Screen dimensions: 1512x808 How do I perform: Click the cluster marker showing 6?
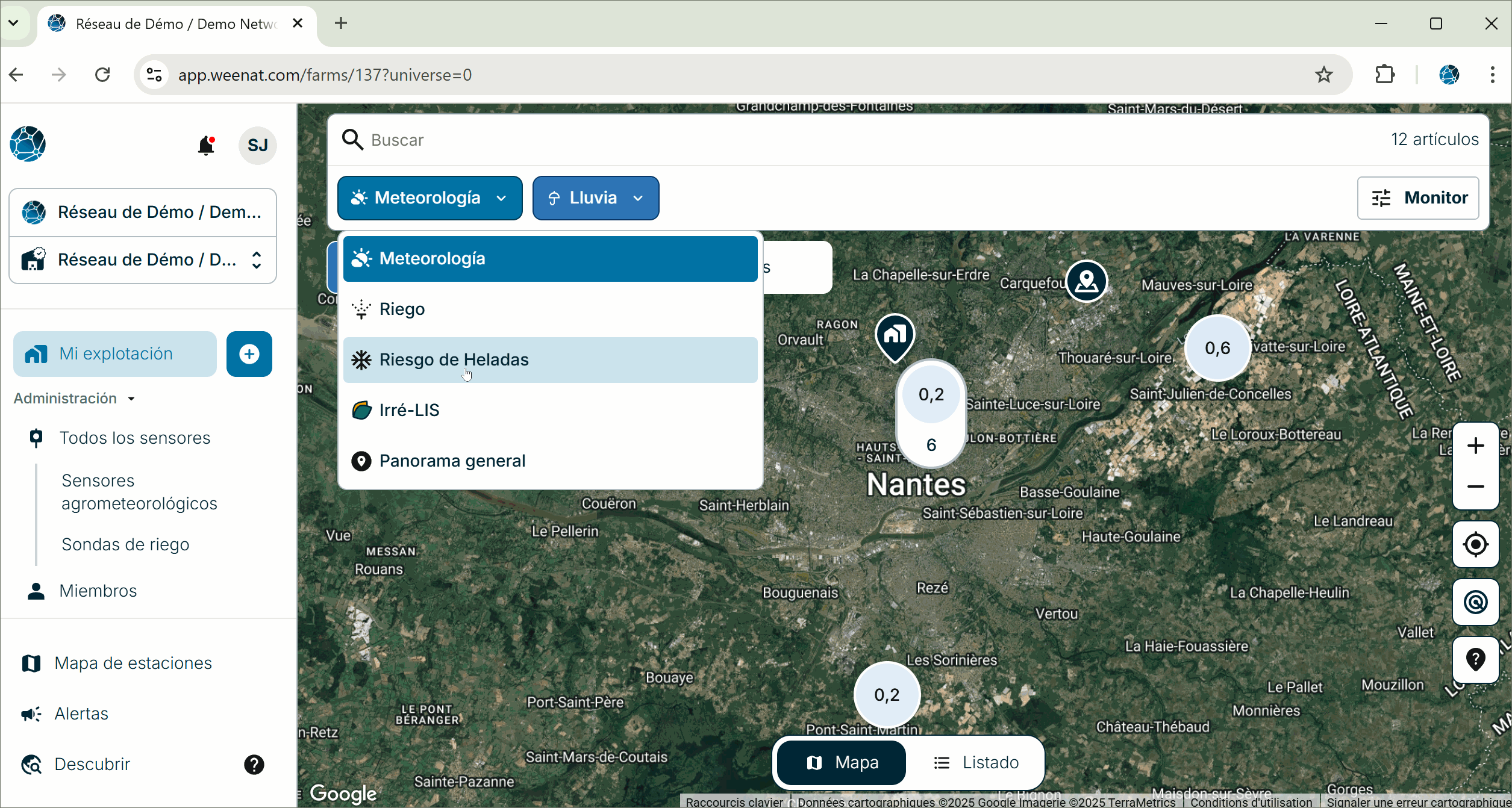click(931, 445)
